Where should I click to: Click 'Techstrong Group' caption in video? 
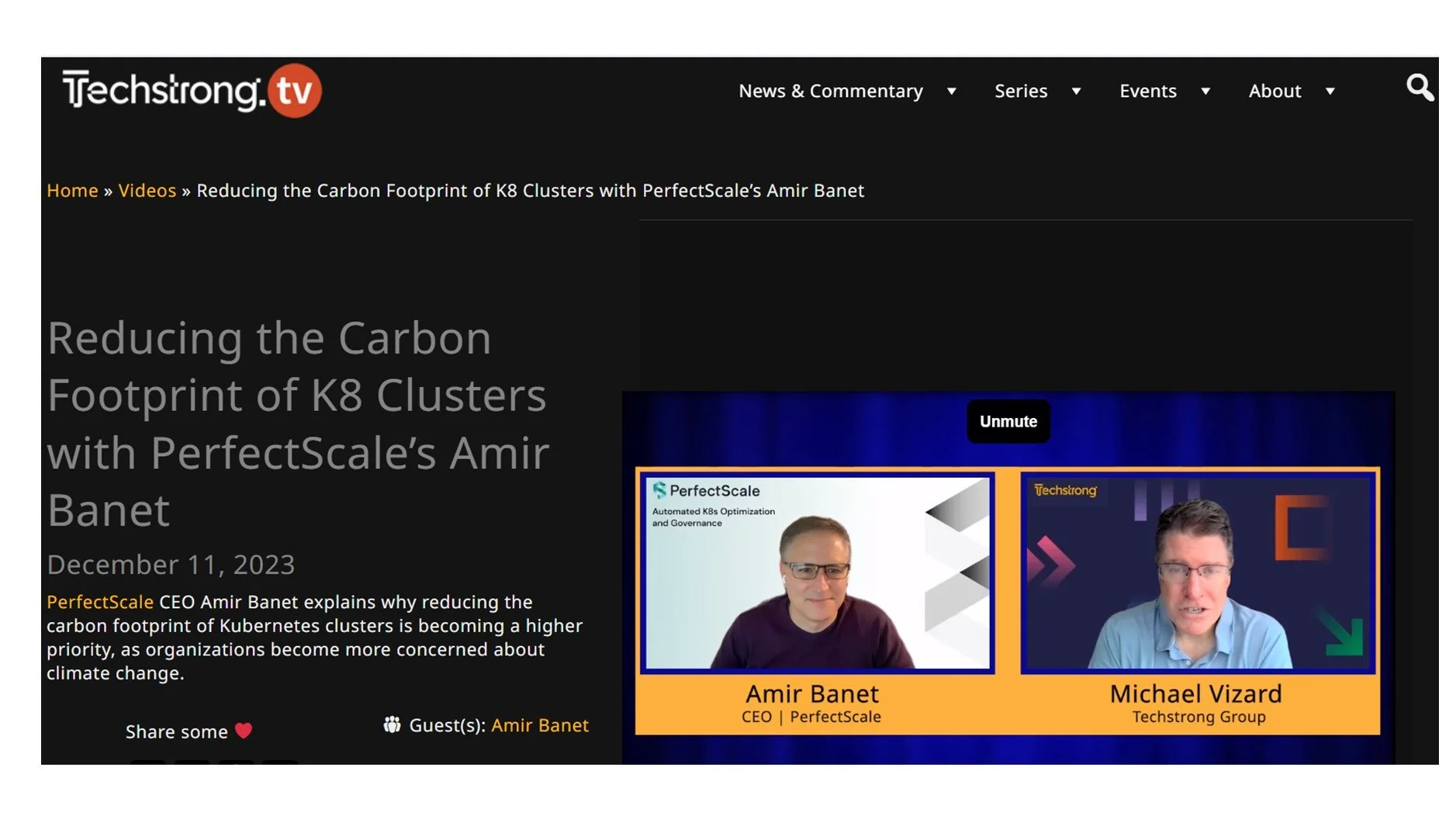pos(1198,717)
